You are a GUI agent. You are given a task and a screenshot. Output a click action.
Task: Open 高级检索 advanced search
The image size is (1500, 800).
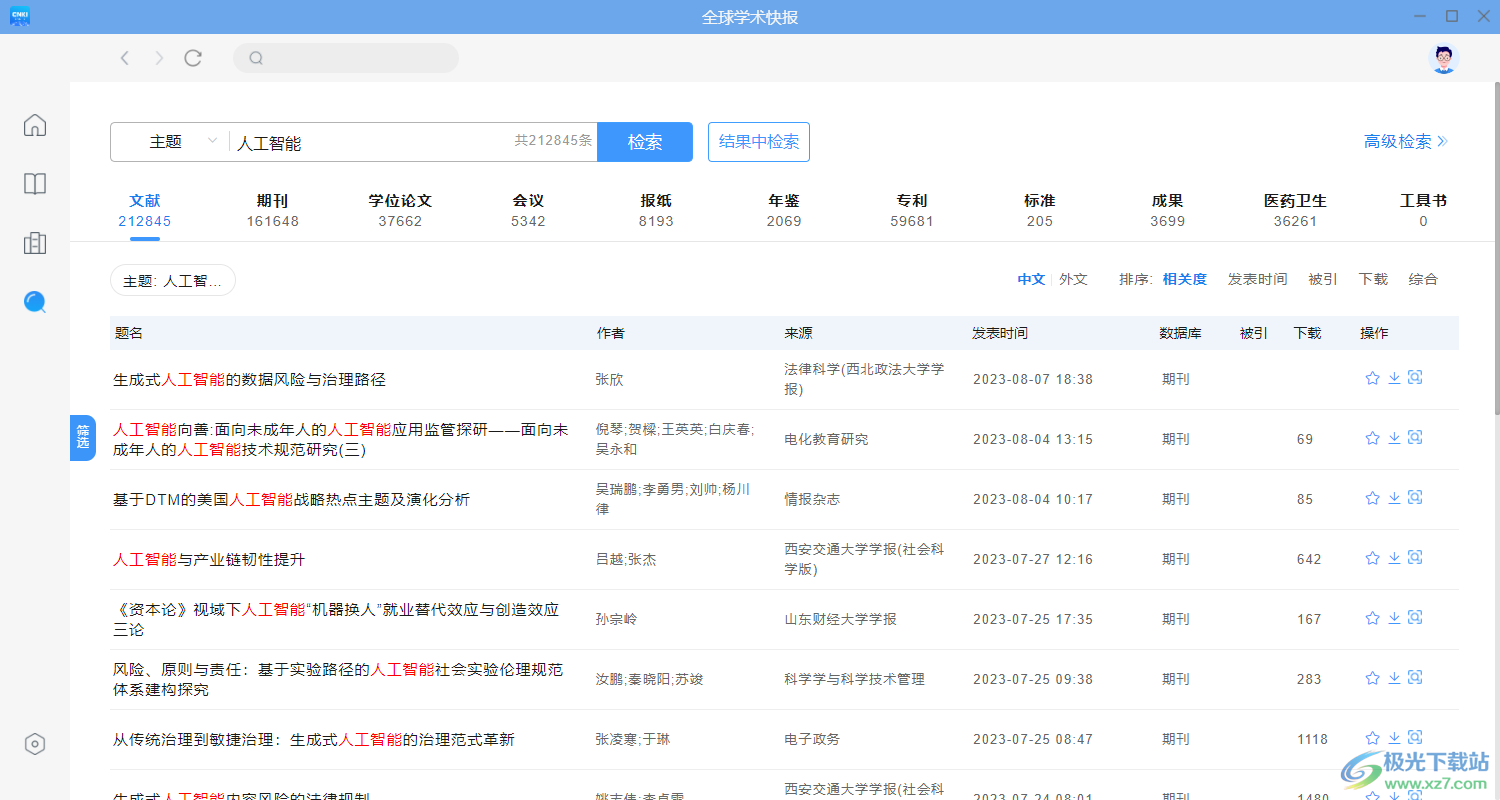(1399, 141)
